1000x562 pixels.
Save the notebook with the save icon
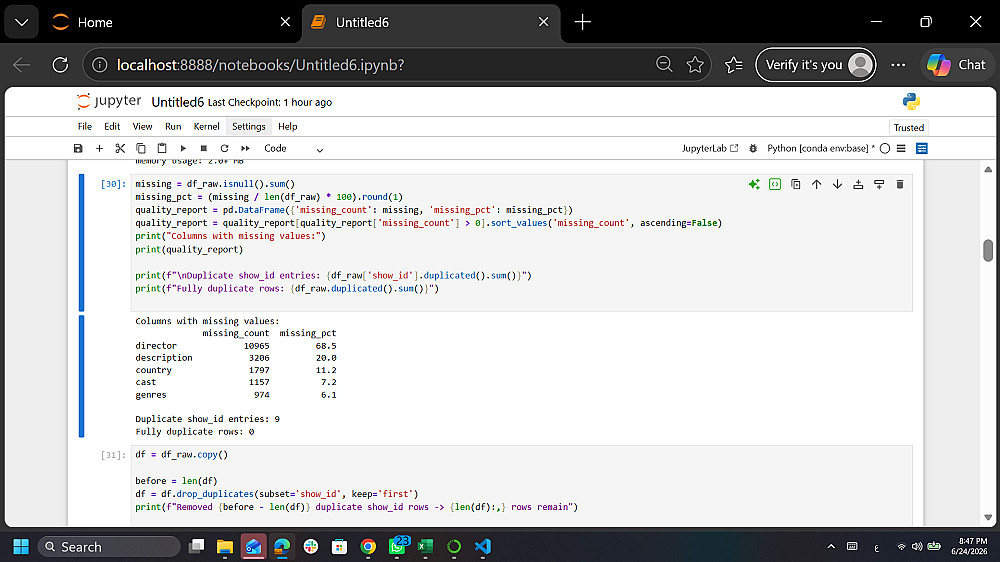[78, 148]
